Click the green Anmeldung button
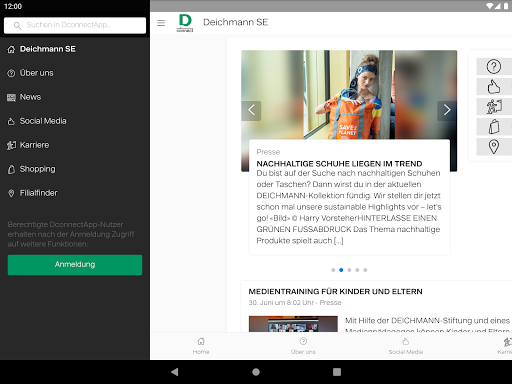Image resolution: width=512 pixels, height=384 pixels. tap(75, 265)
